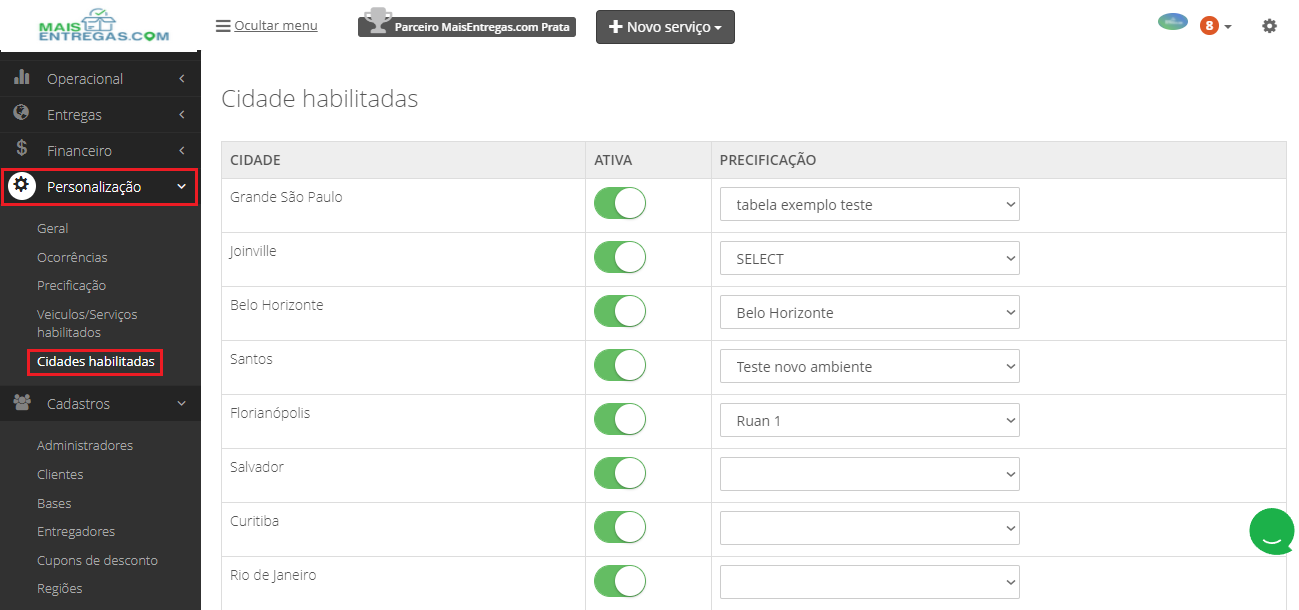Open Ocorrências submenu item

coord(72,257)
